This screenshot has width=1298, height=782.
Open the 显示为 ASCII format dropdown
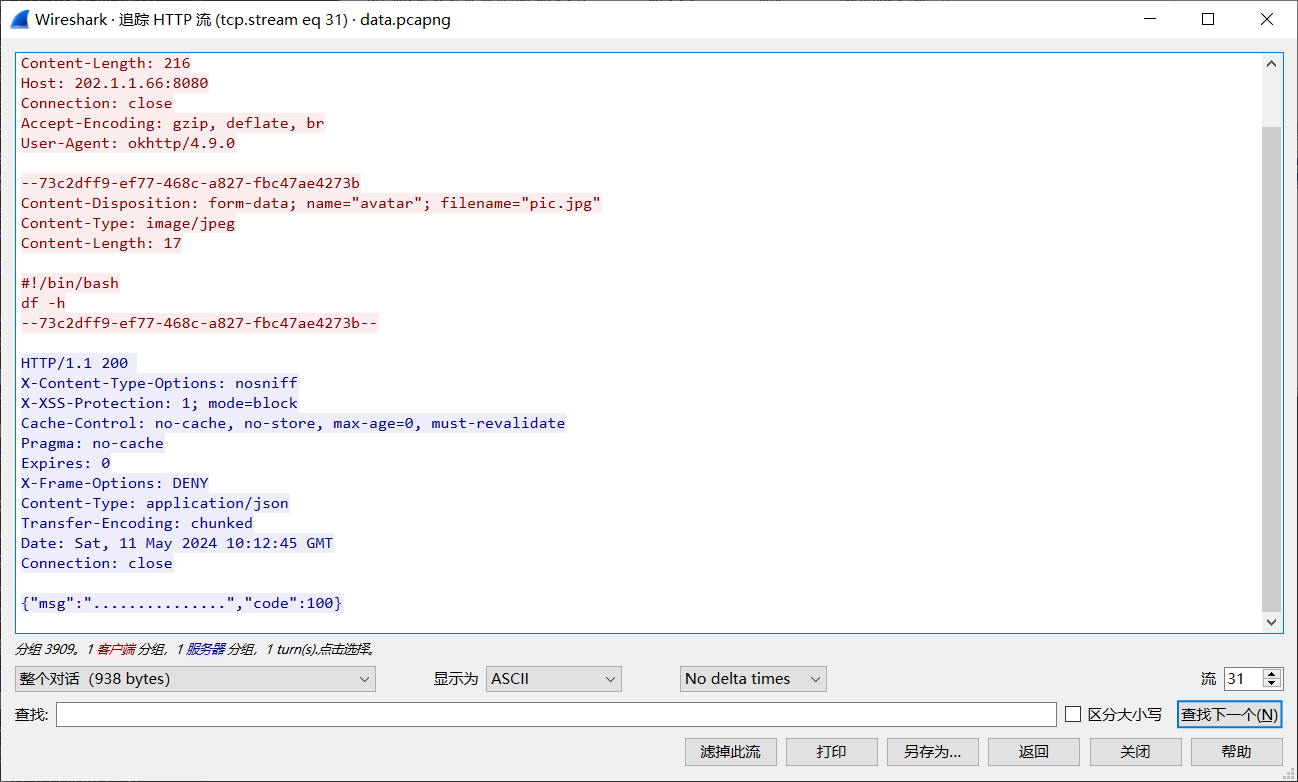[x=554, y=679]
